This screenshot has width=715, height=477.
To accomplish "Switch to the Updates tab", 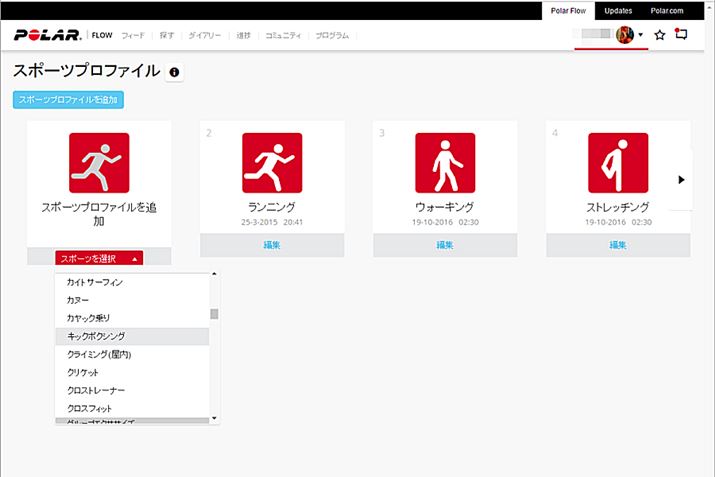I will tap(617, 10).
